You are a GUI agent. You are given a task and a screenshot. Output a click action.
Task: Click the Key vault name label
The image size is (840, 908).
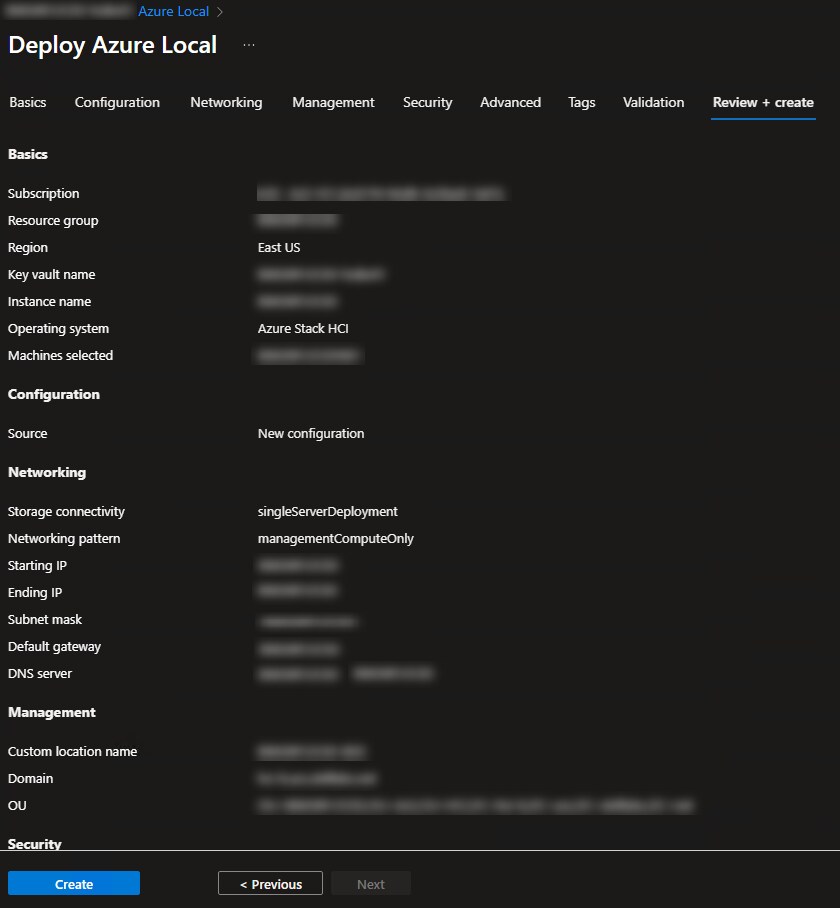(x=52, y=274)
